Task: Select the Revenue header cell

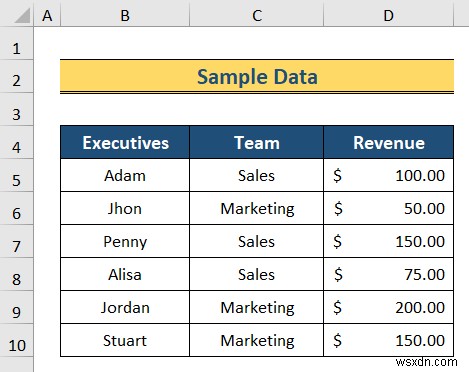Action: [388, 142]
